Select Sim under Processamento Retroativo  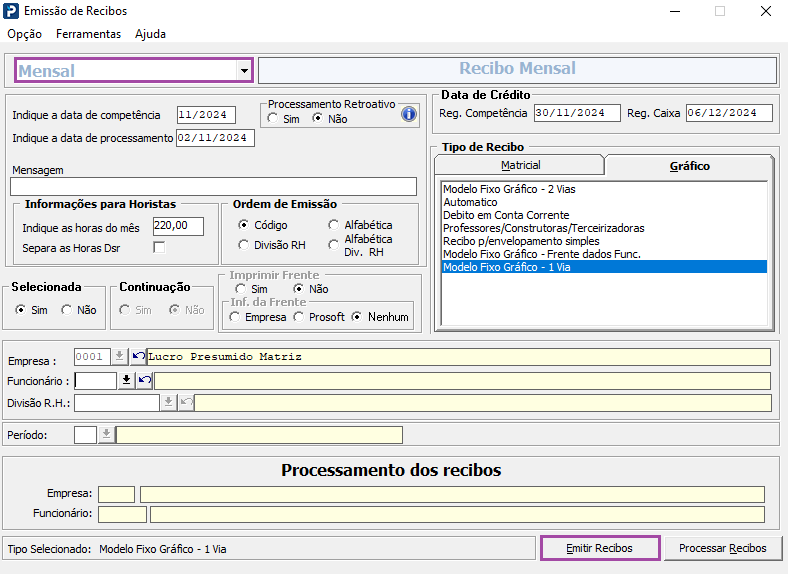(274, 119)
